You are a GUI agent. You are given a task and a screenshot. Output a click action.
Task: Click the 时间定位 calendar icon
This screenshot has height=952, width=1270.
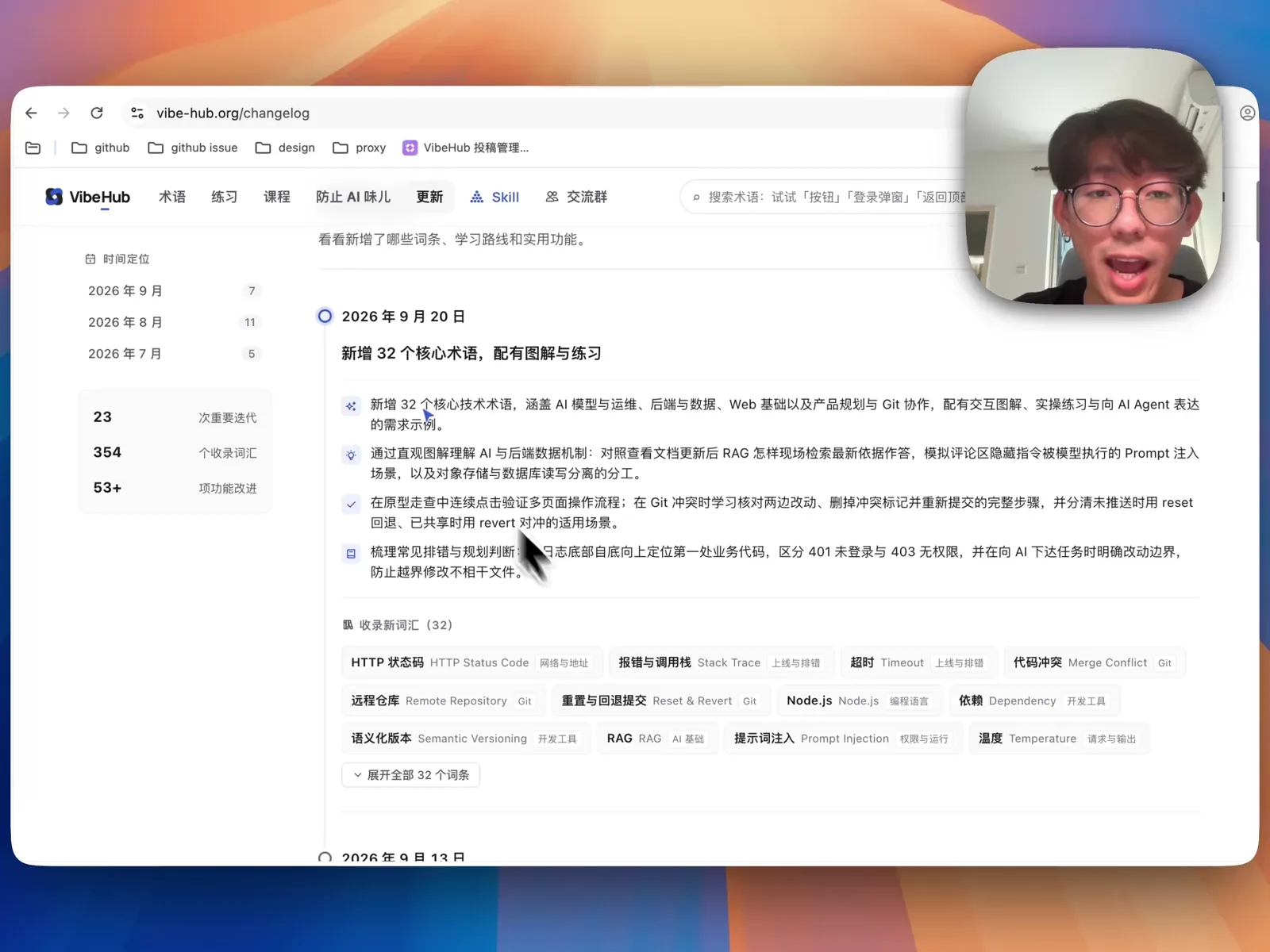tap(90, 259)
